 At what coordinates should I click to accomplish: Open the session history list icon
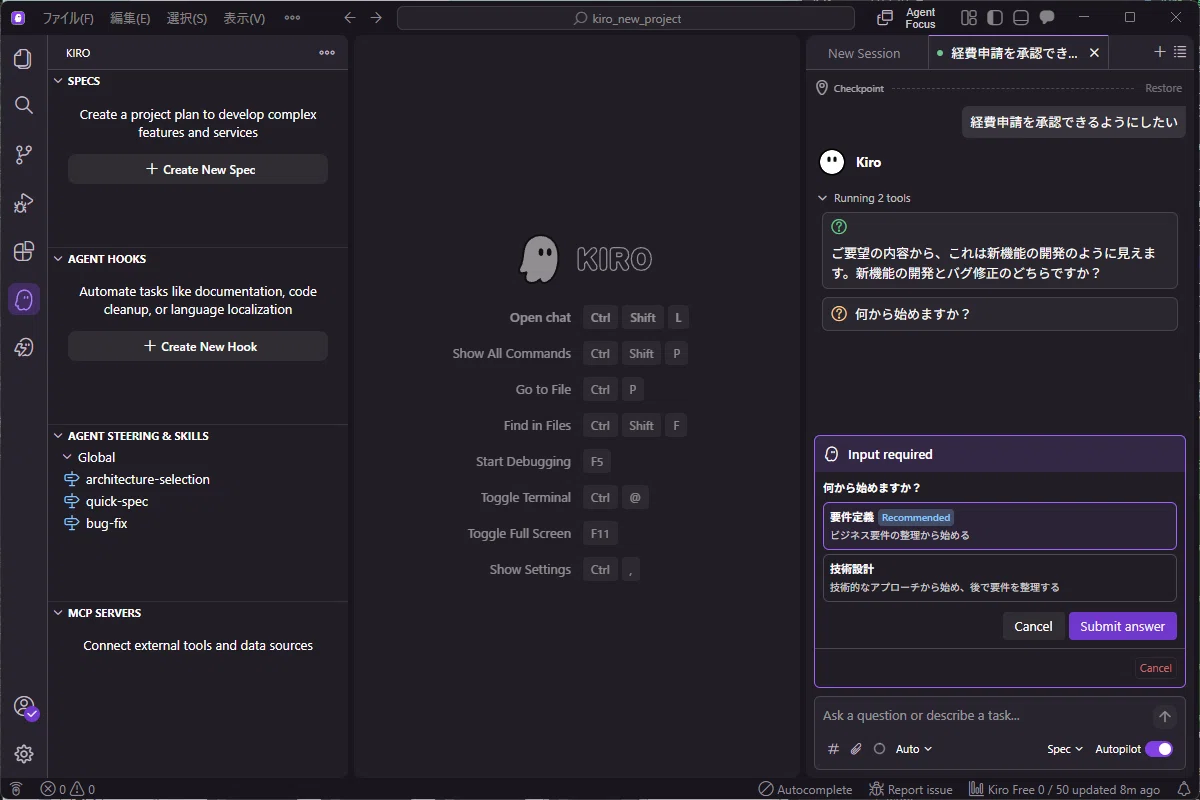pos(1180,52)
